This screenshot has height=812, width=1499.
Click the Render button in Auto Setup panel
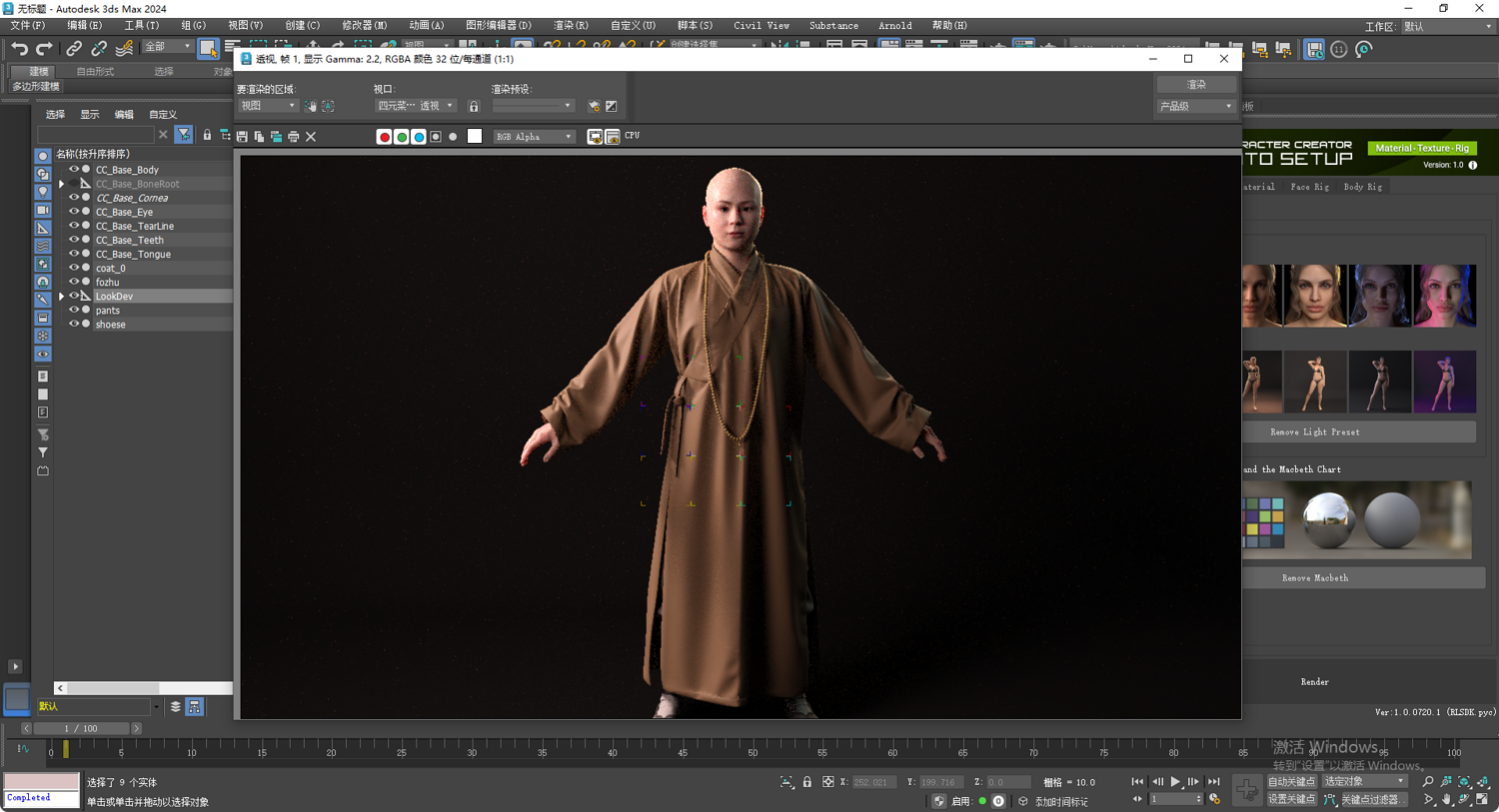1315,682
